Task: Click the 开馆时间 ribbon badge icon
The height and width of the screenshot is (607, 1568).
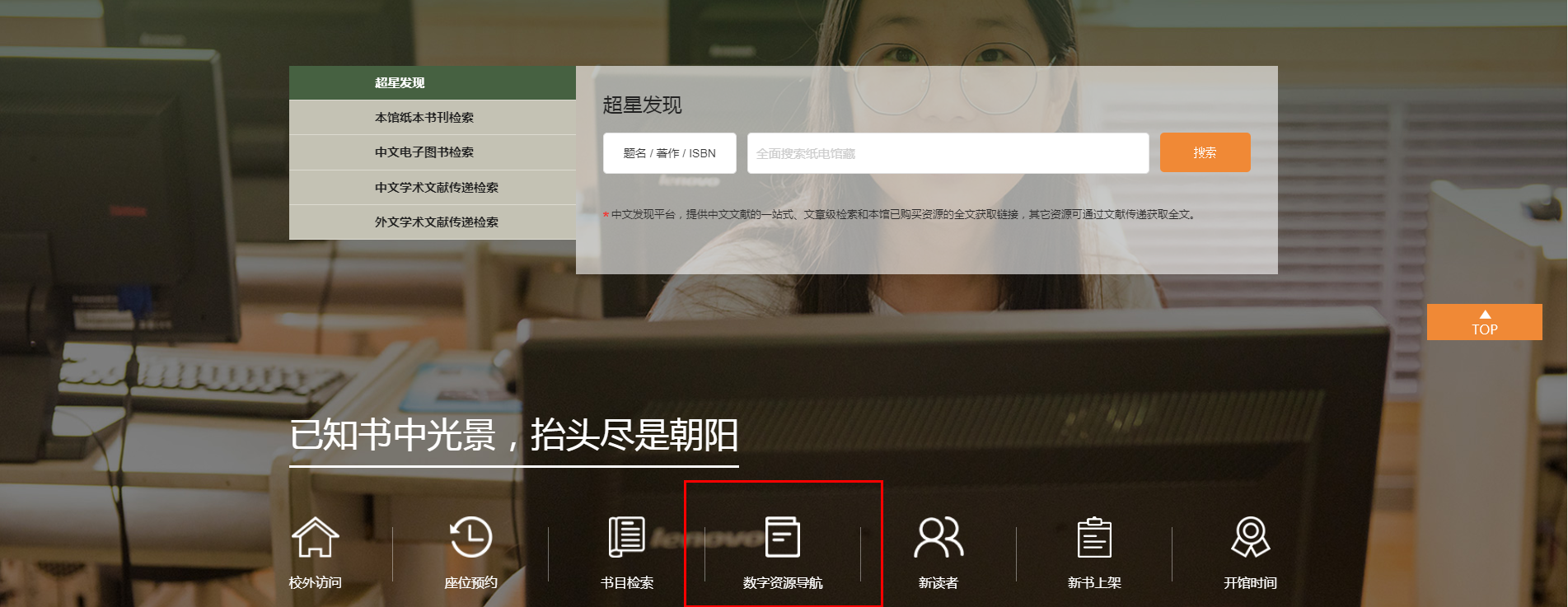Action: tap(1250, 537)
